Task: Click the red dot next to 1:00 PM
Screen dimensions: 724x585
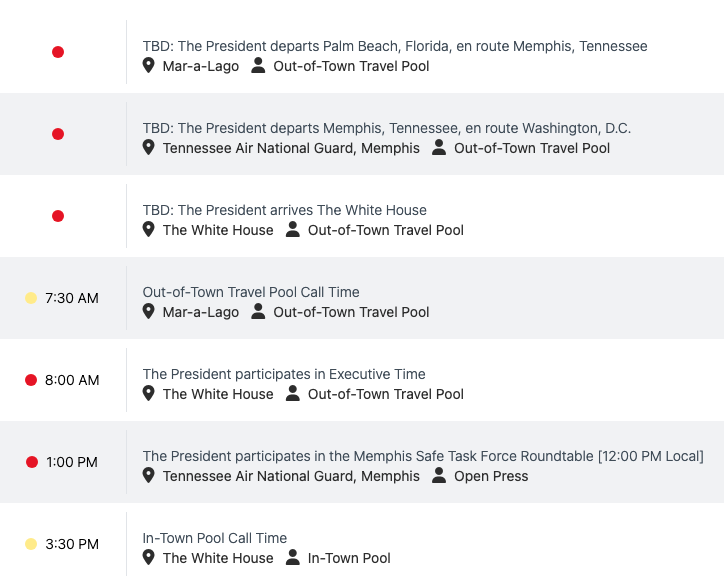Action: pyautogui.click(x=32, y=462)
